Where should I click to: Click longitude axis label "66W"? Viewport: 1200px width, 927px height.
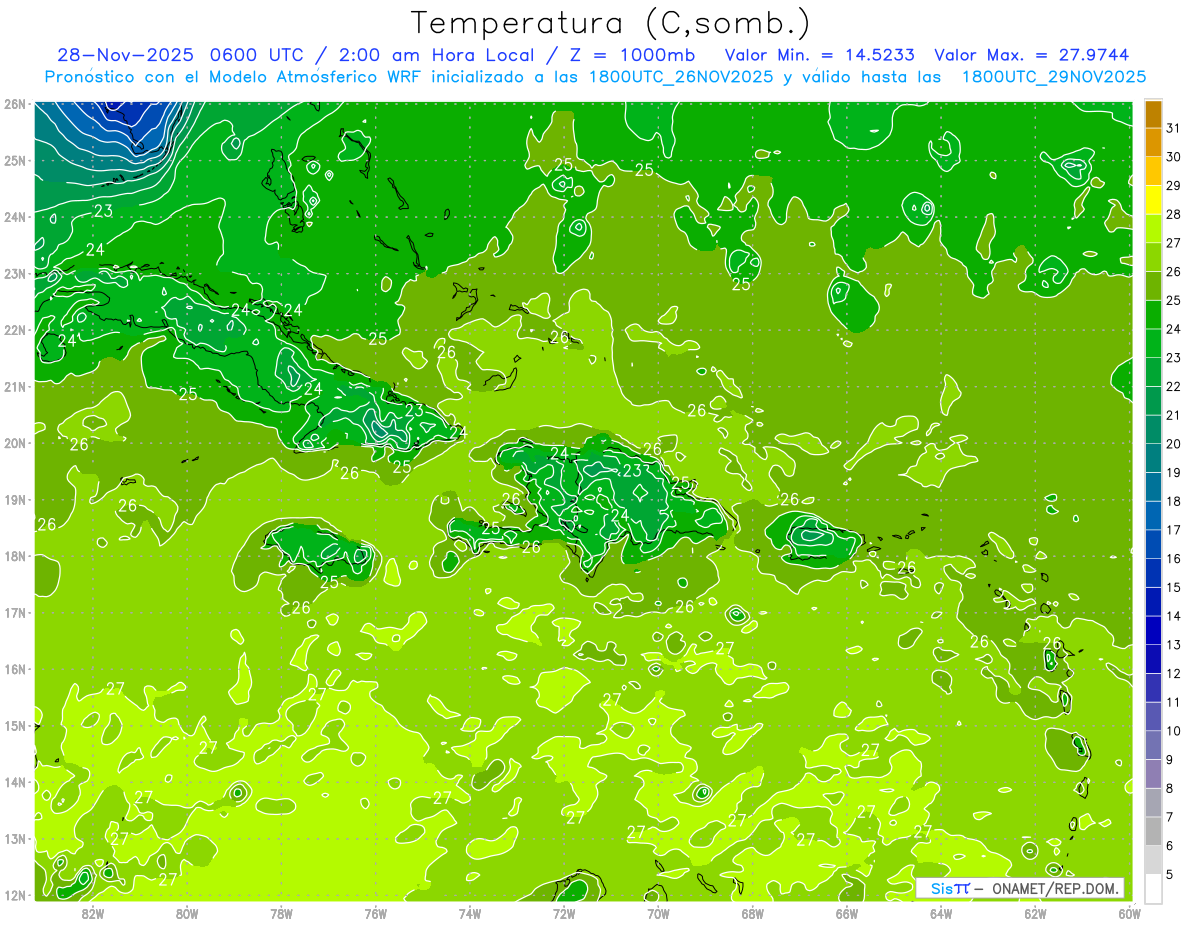tap(847, 912)
